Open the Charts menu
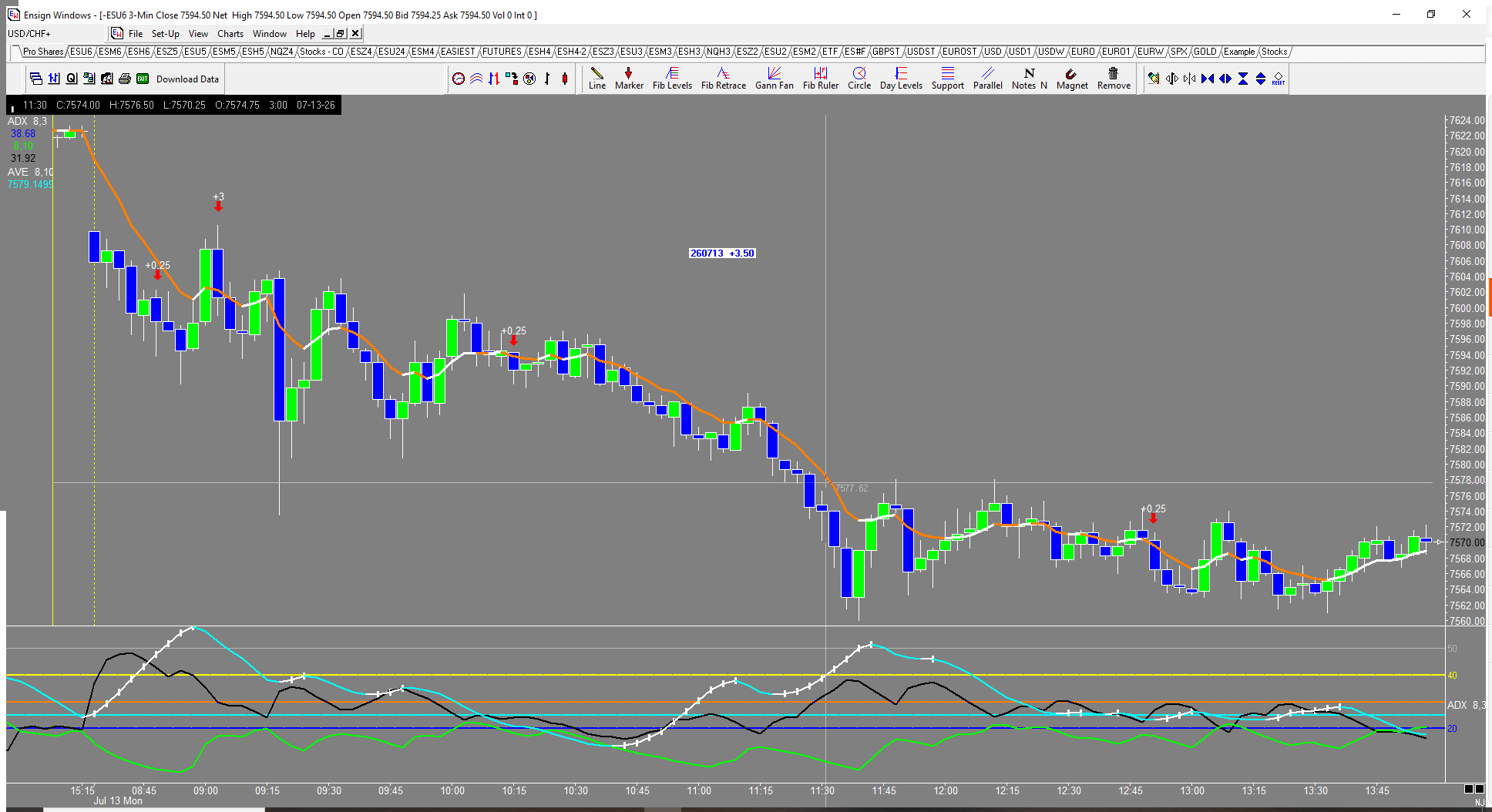The image size is (1492, 812). click(230, 34)
